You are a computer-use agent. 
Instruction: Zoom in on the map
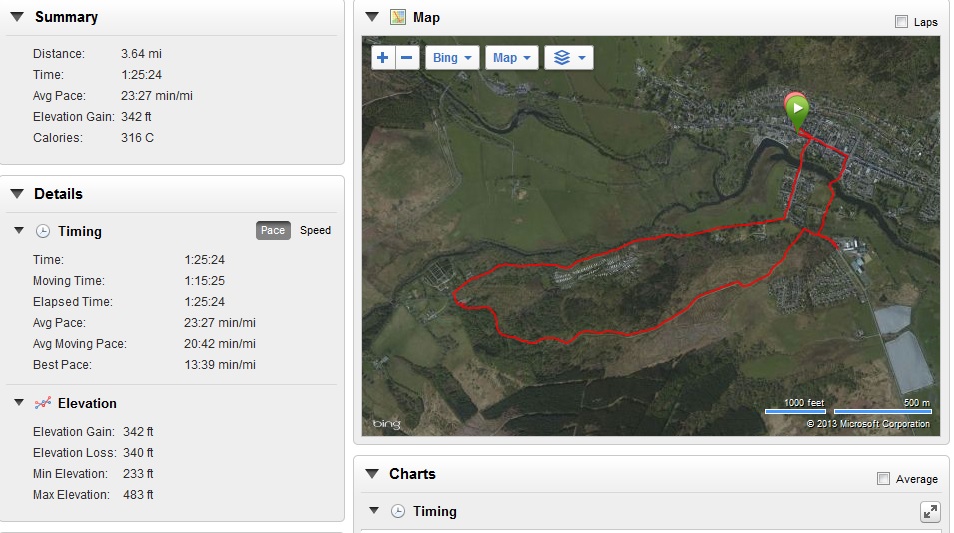383,58
